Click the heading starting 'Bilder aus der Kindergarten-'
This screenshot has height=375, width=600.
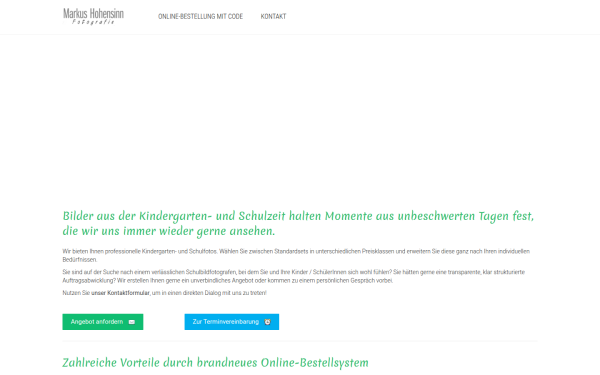coord(298,223)
